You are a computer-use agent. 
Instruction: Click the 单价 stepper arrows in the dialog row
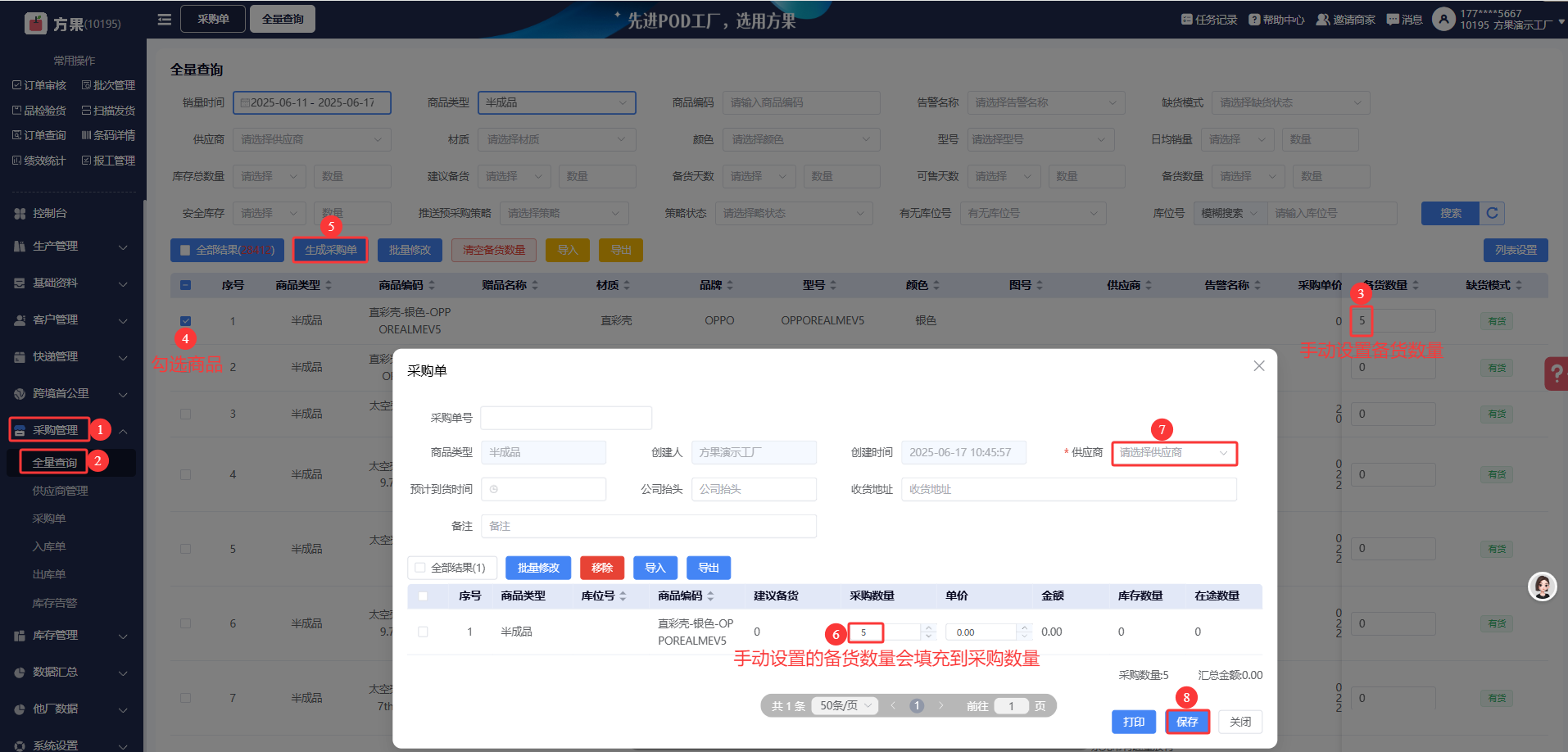[1024, 632]
